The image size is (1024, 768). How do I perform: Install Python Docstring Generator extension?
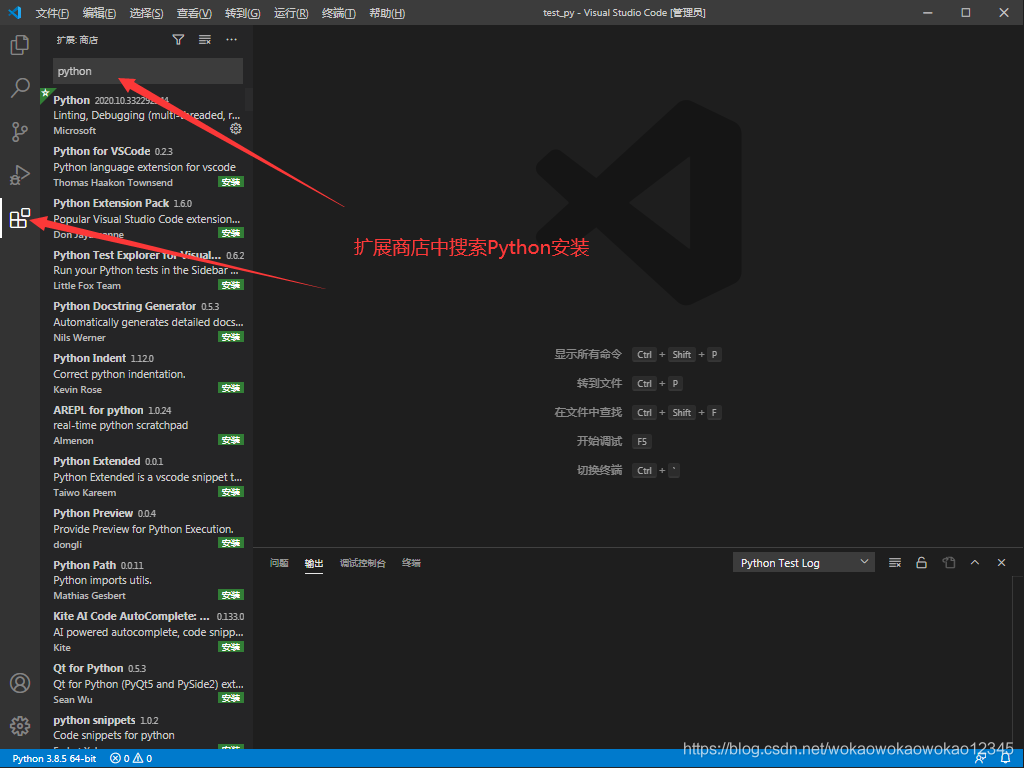pos(231,337)
